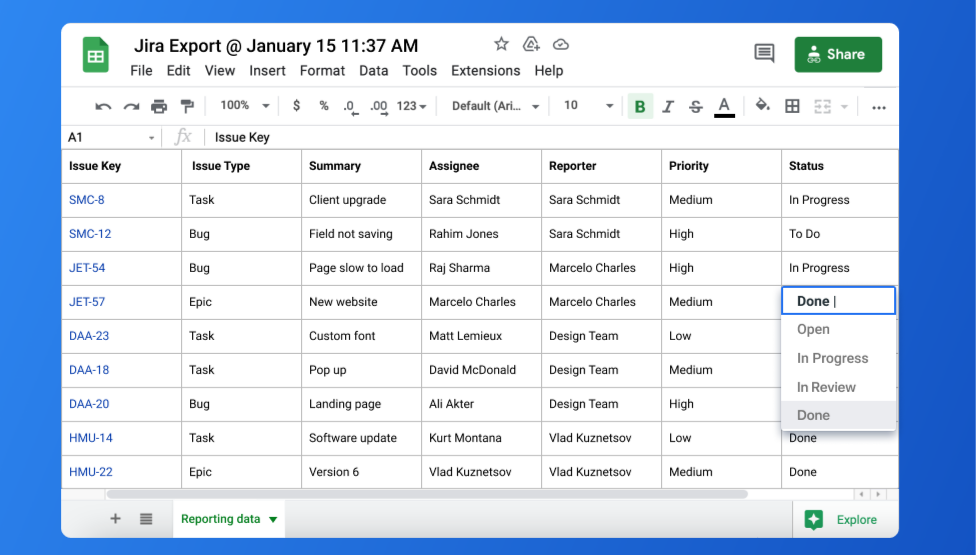Switch to the Reporting data sheet tab

click(221, 519)
